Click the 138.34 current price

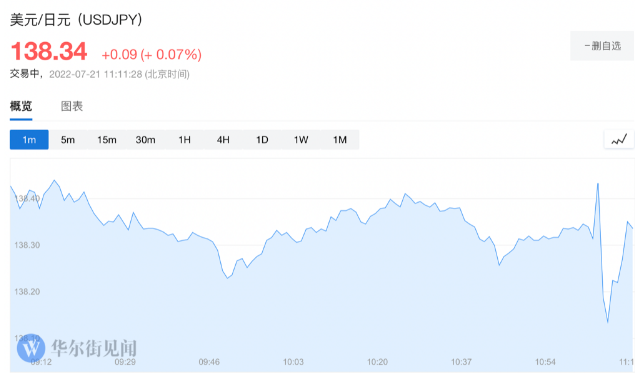(49, 51)
